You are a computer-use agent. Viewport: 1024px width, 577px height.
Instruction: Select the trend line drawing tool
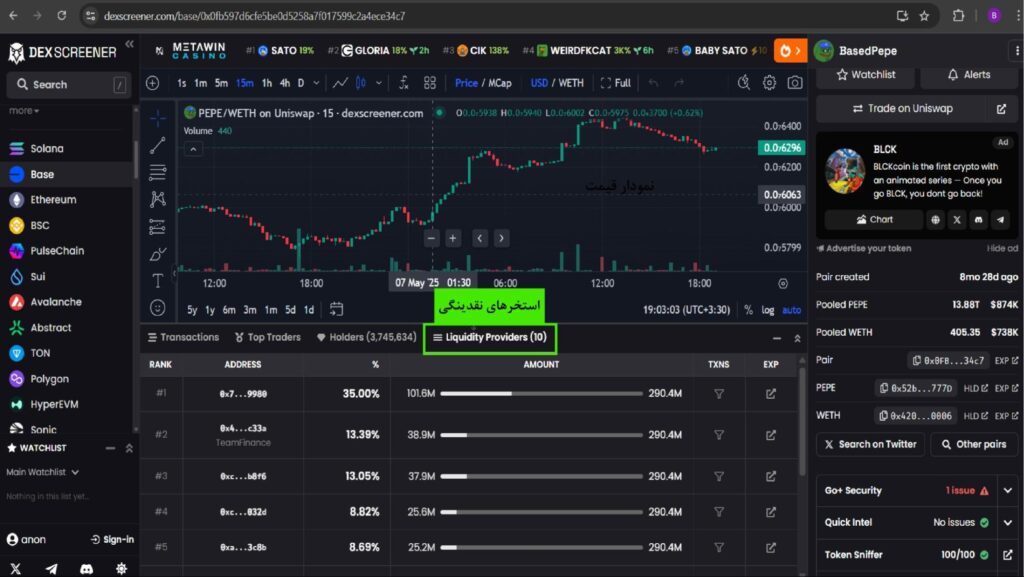coord(157,146)
